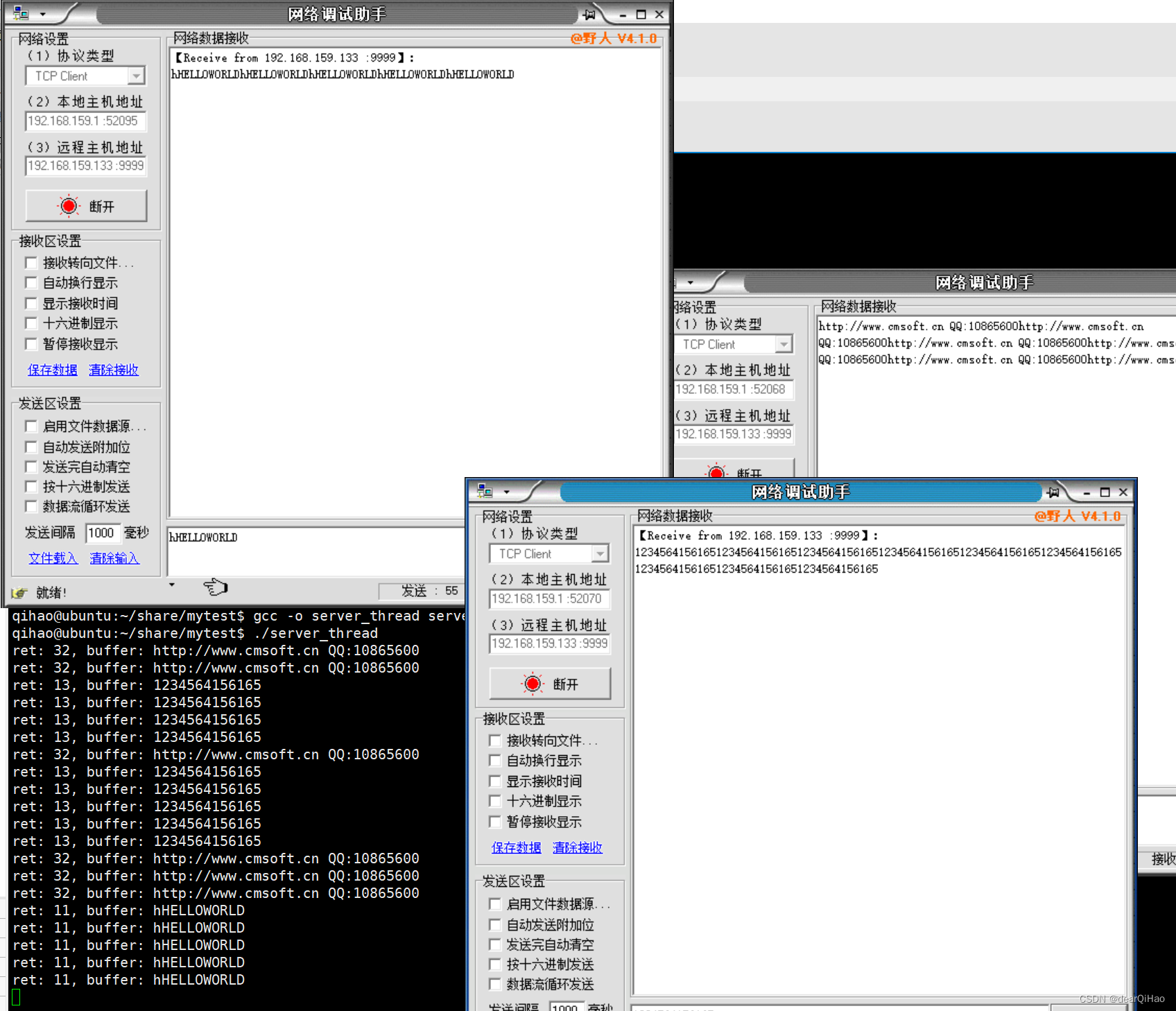Toggle 自动发送附加位 in left window
1176x1011 pixels.
[x=31, y=447]
